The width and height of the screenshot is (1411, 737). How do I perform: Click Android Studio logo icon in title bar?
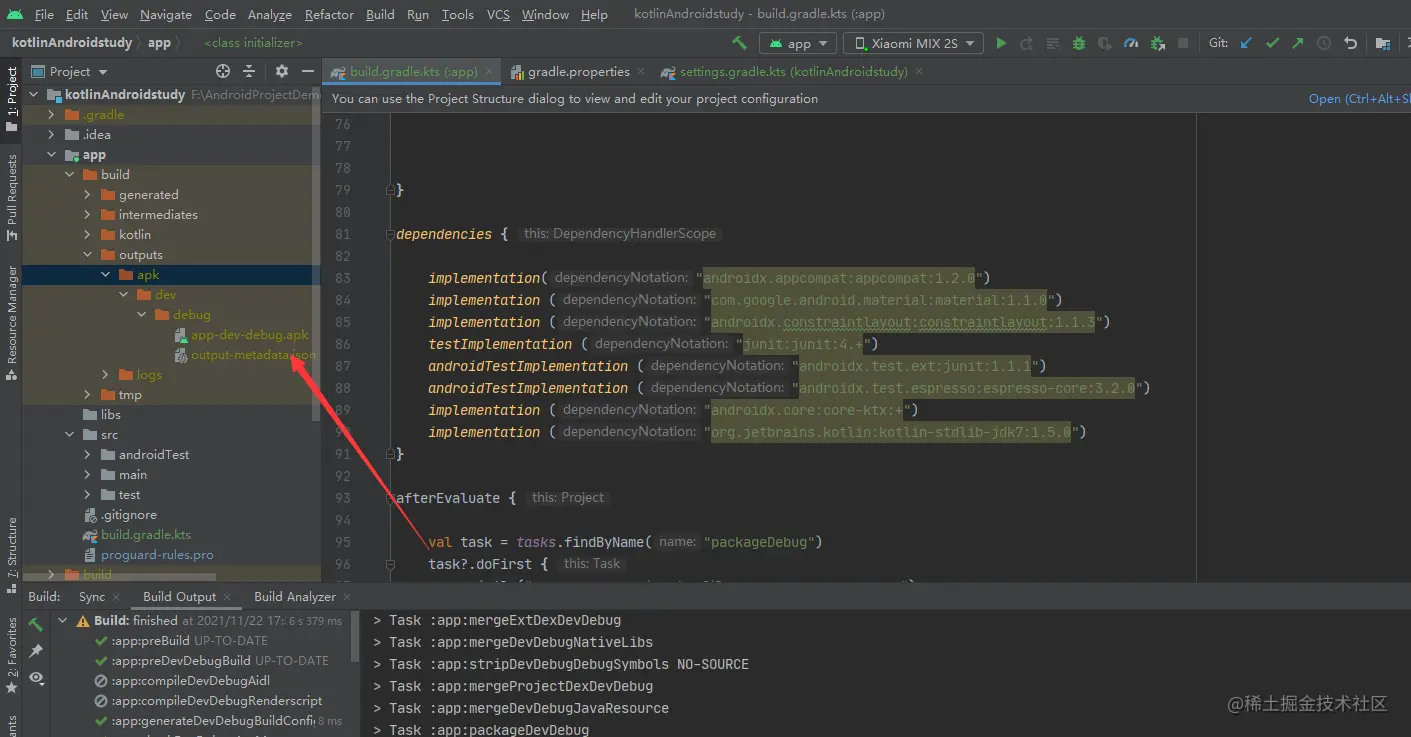(14, 14)
